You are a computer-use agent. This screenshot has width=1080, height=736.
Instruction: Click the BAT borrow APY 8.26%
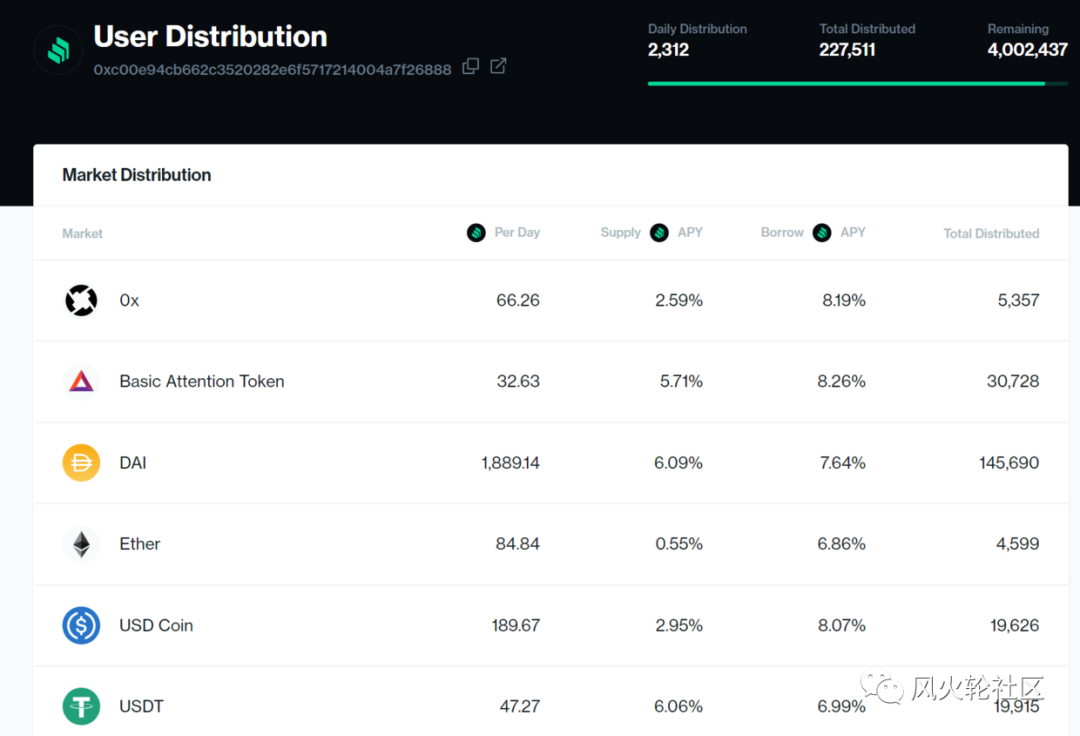click(x=841, y=381)
